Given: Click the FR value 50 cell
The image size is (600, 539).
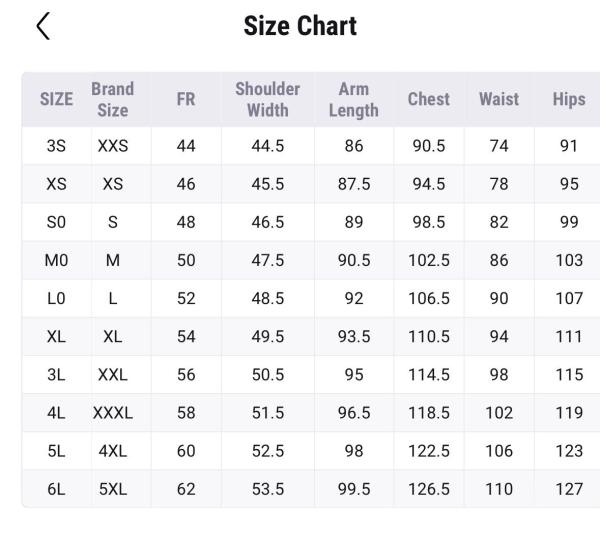Looking at the screenshot, I should coord(186,260).
